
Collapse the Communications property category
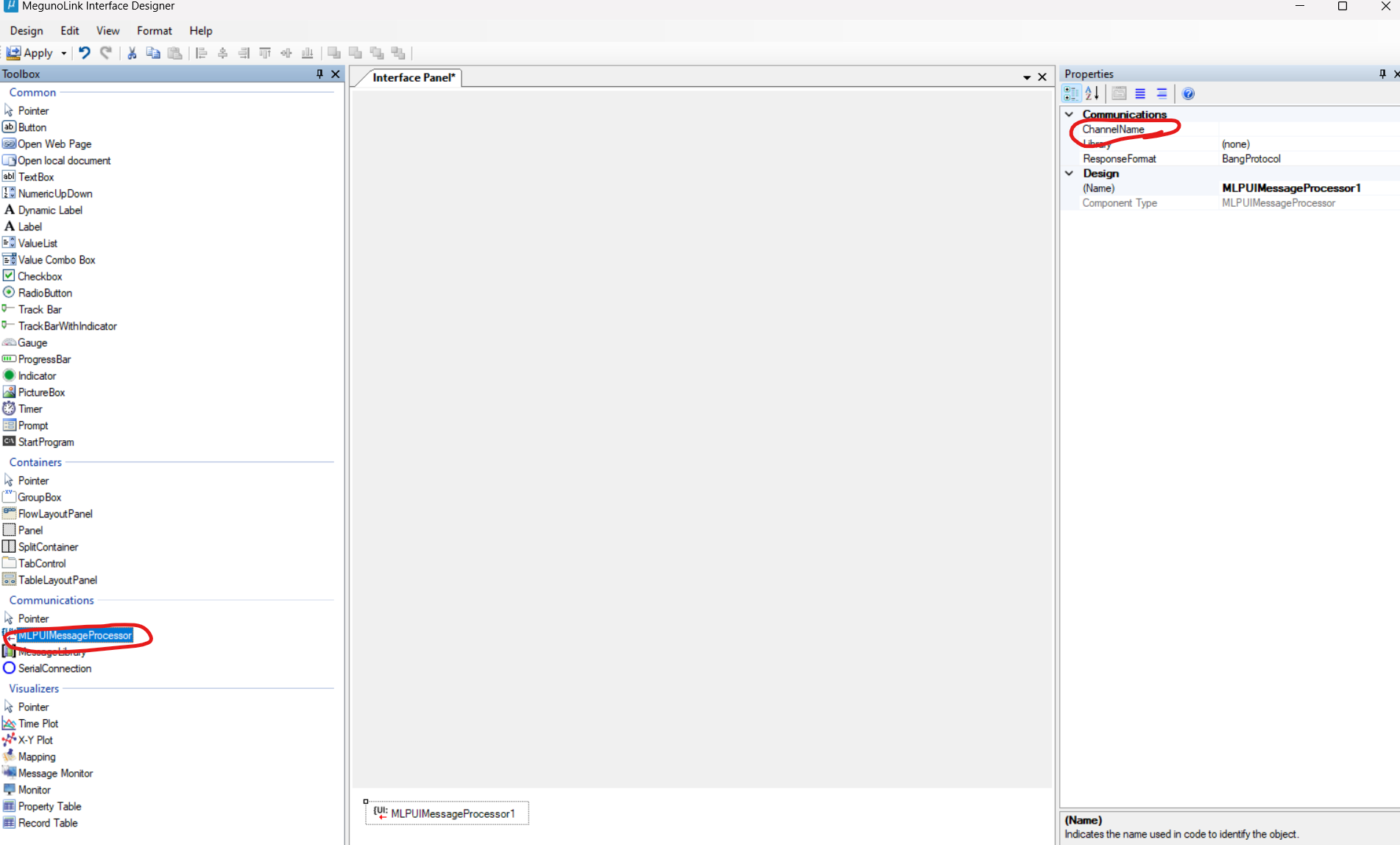point(1070,114)
